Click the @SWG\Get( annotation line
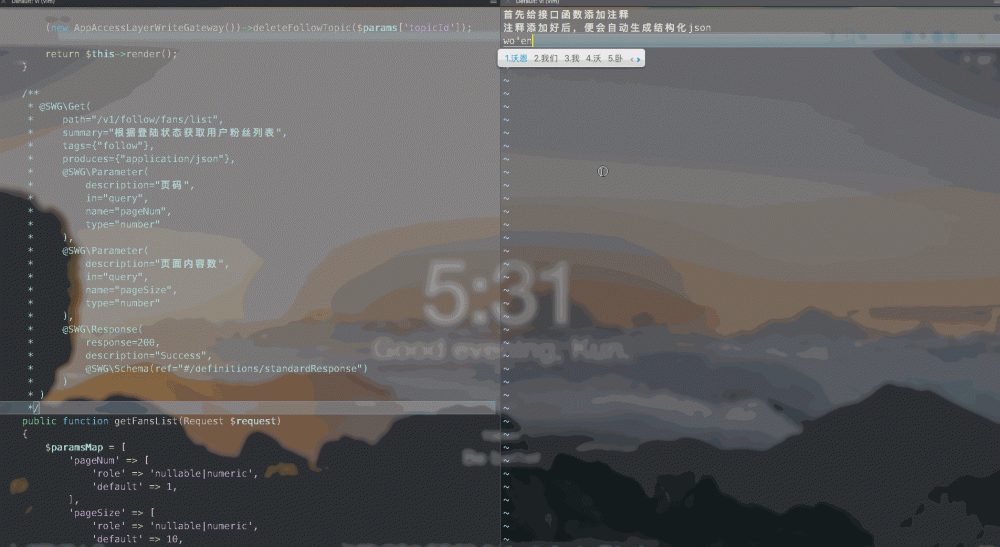1000x547 pixels. tap(65, 106)
